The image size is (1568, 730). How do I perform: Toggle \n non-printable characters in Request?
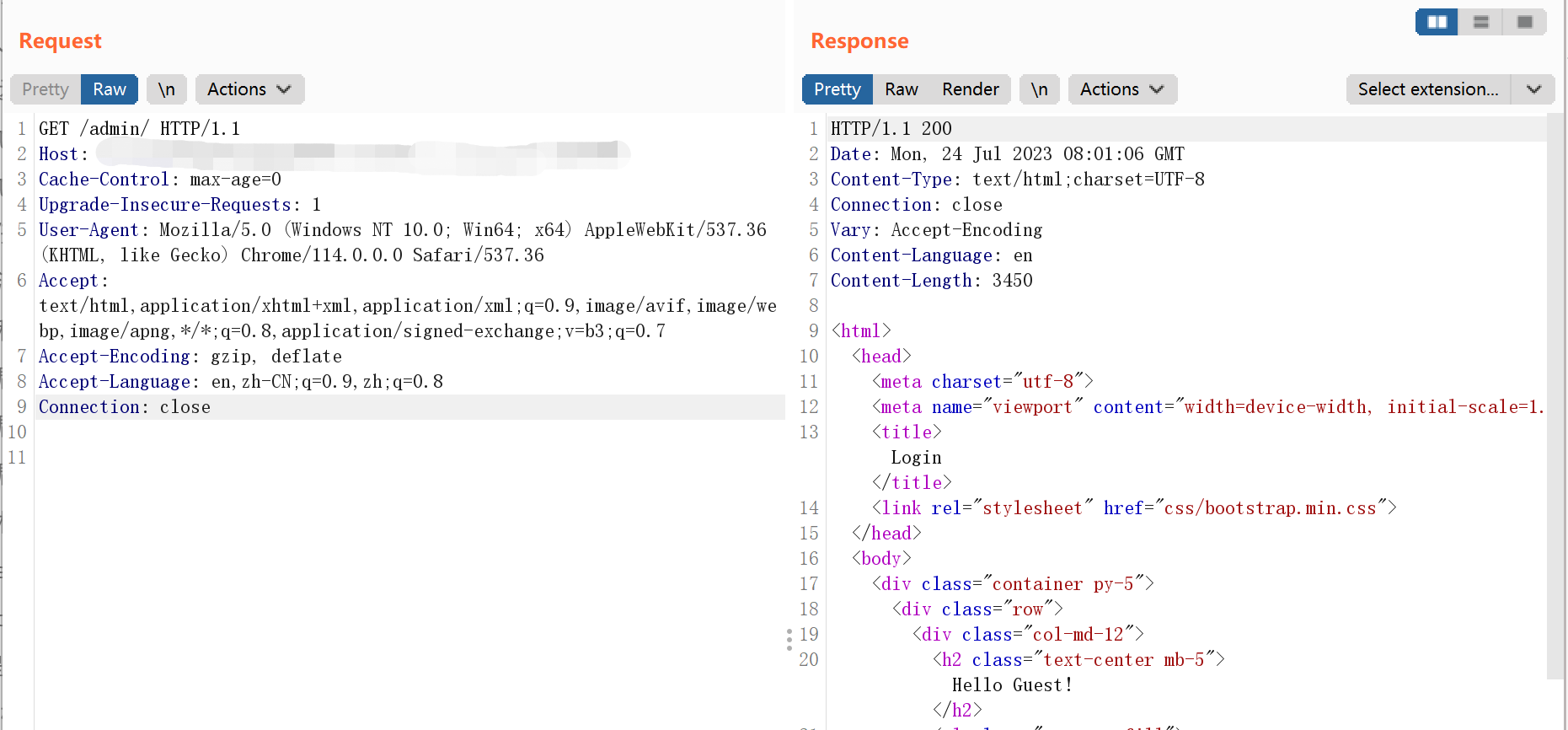(x=166, y=89)
